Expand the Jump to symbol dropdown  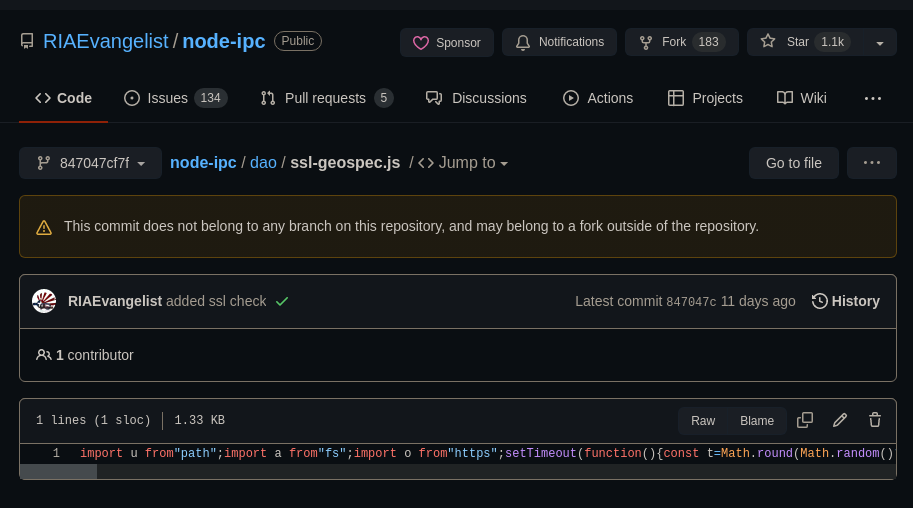click(x=463, y=163)
